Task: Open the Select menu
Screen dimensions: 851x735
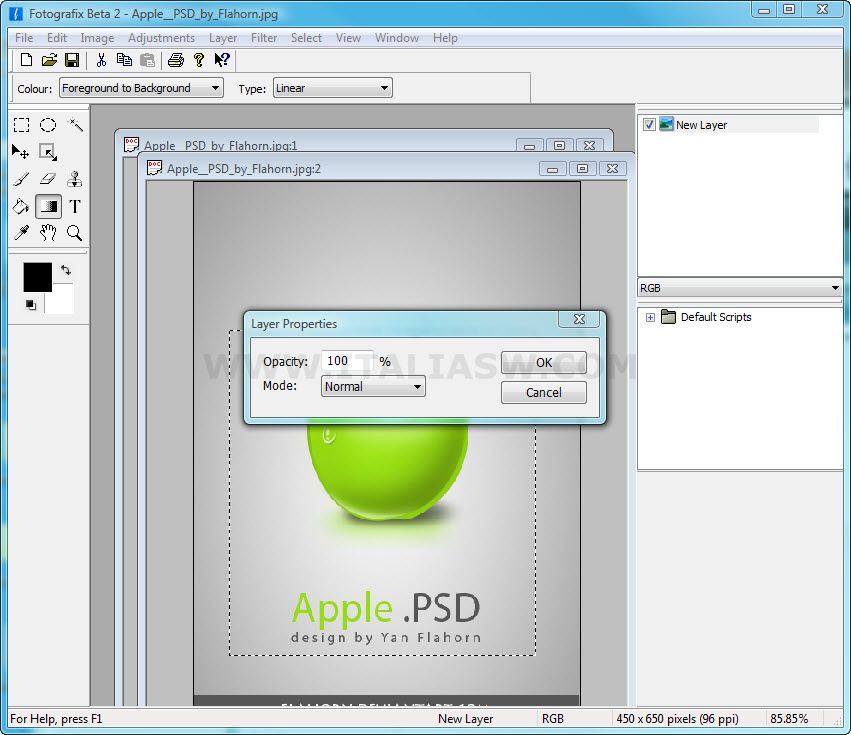Action: pos(306,38)
